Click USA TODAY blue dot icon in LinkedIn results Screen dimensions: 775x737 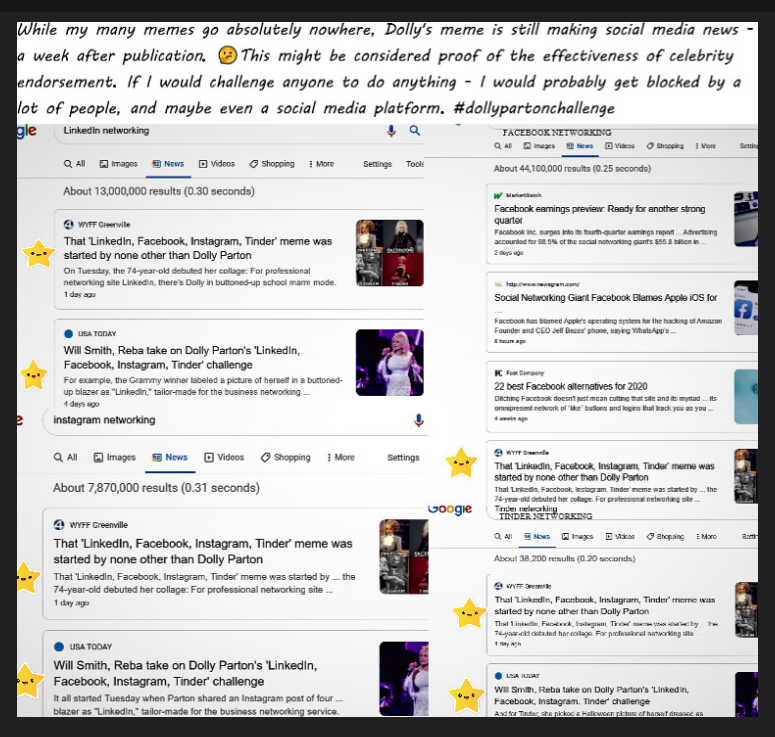tap(69, 334)
